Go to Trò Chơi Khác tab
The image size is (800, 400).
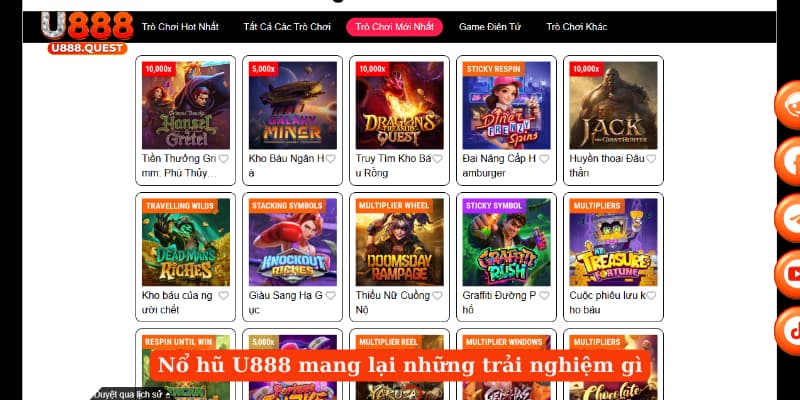tap(577, 27)
